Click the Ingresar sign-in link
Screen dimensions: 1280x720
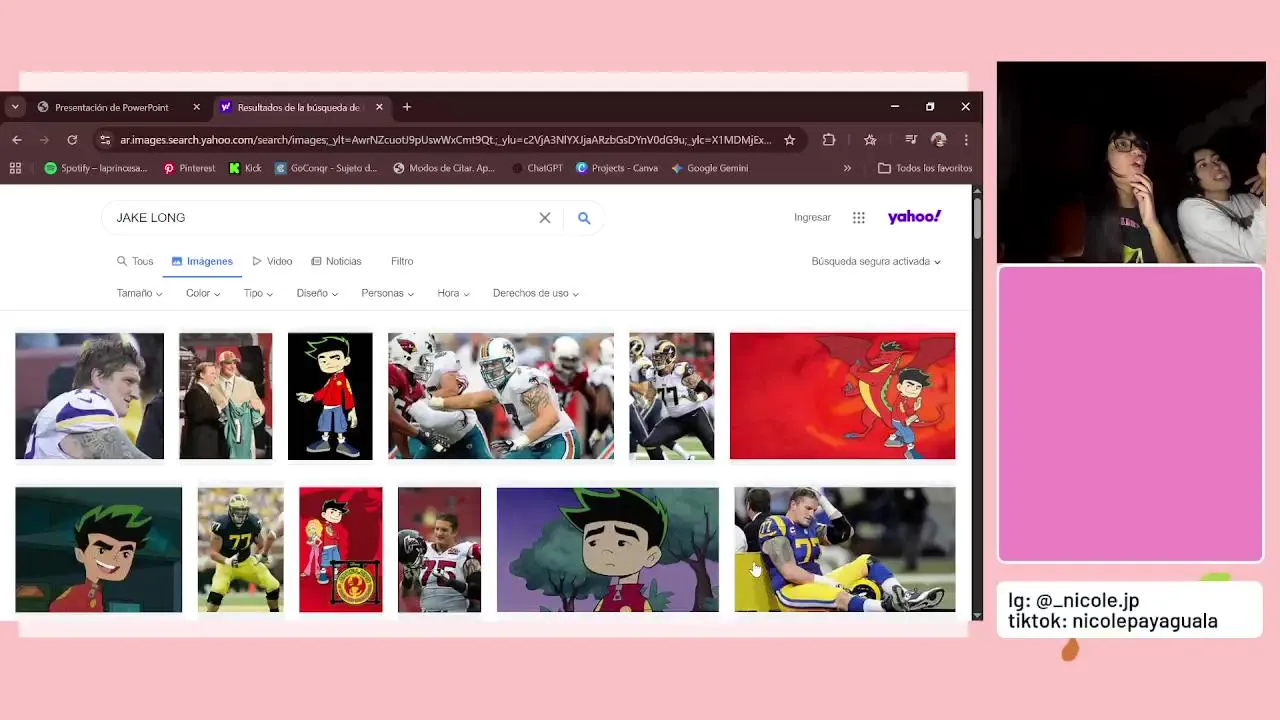(x=812, y=217)
